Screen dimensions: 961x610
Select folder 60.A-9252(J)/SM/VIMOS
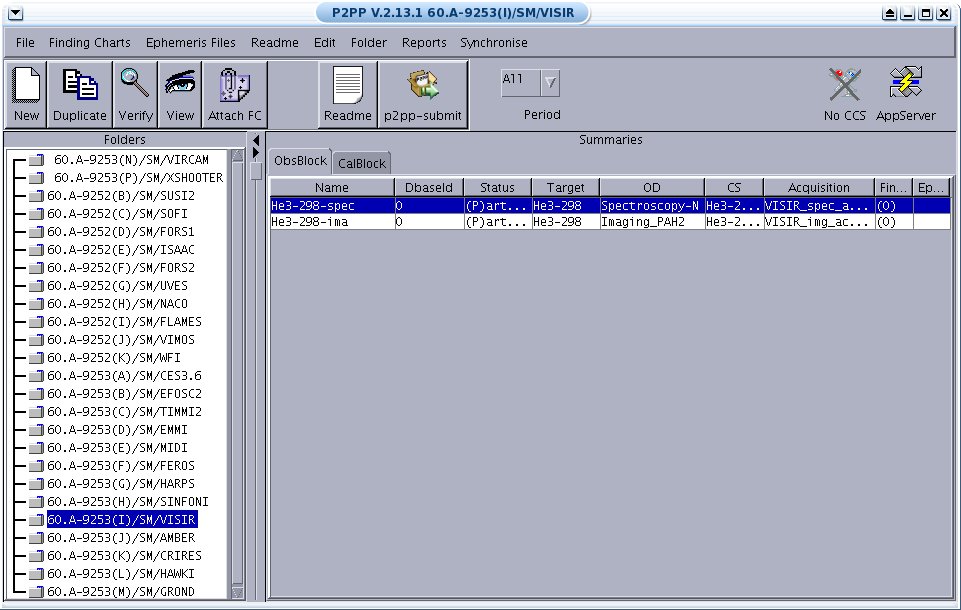[121, 340]
